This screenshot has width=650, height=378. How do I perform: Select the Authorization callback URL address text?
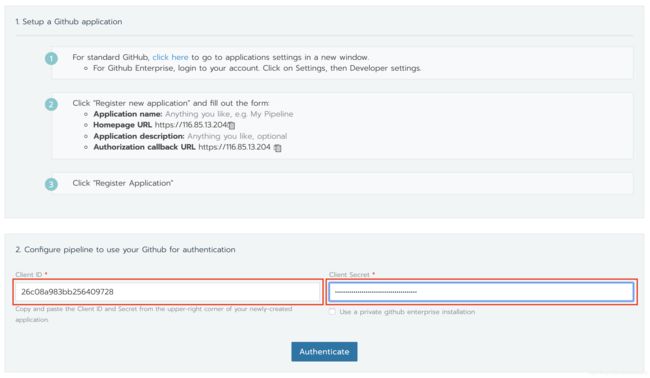[x=234, y=147]
